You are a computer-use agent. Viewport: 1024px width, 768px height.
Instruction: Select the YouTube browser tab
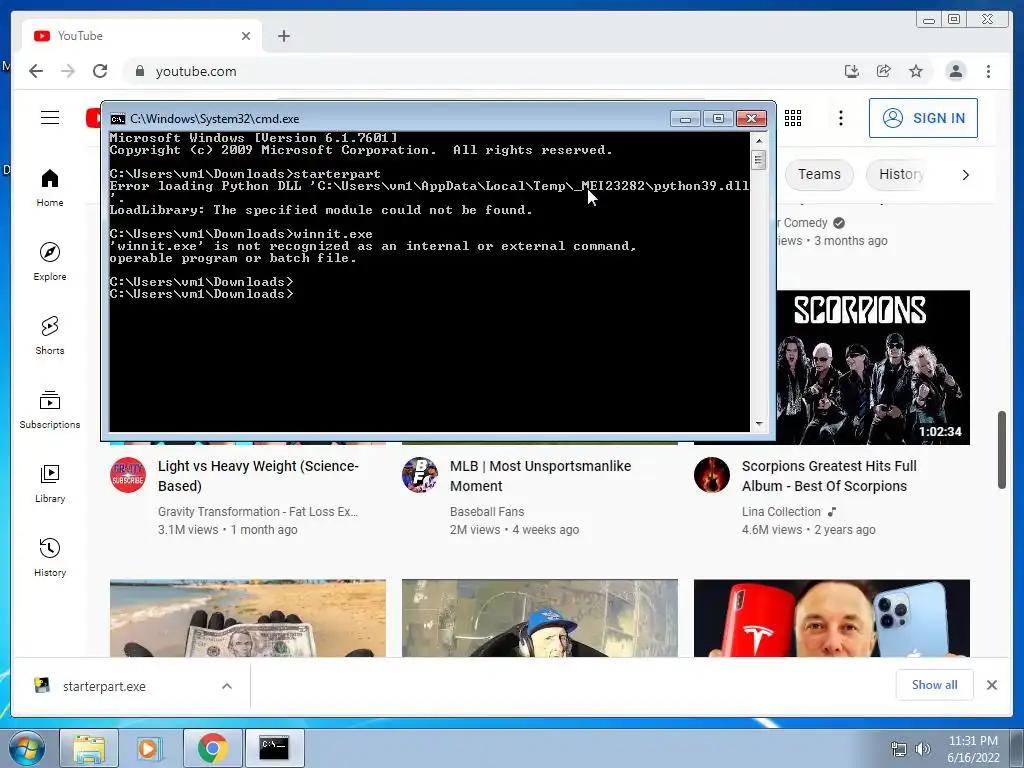pyautogui.click(x=142, y=36)
